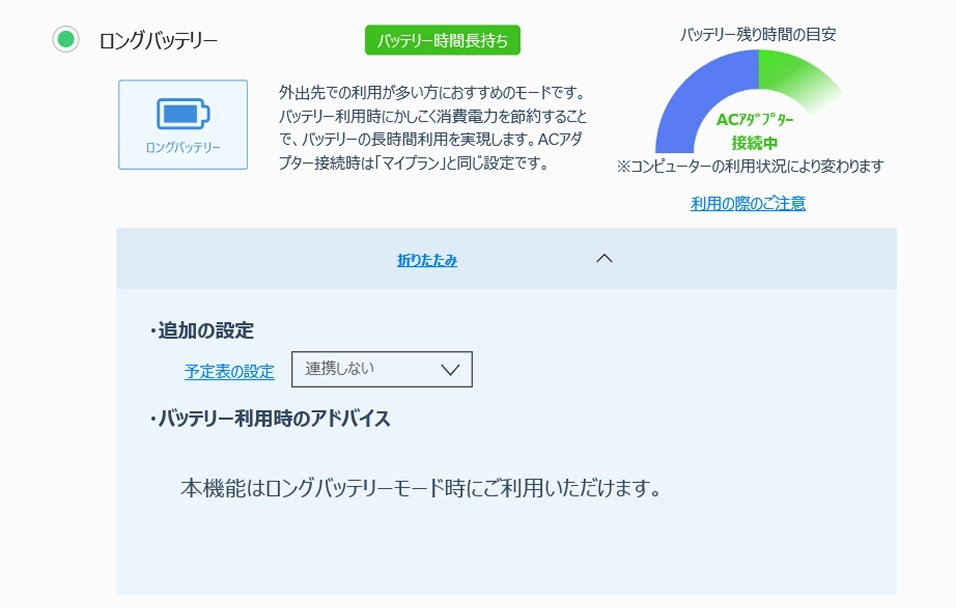Viewport: 956px width, 608px height.
Task: Click the battery remaining time gauge
Action: click(749, 101)
